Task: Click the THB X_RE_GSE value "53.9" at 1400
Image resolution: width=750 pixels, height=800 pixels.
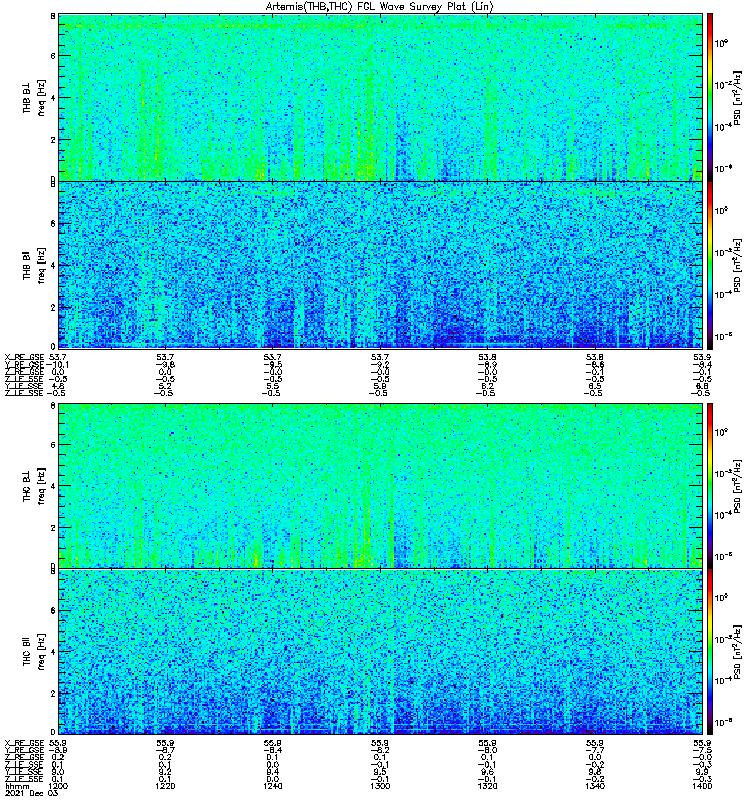Action: [x=703, y=357]
